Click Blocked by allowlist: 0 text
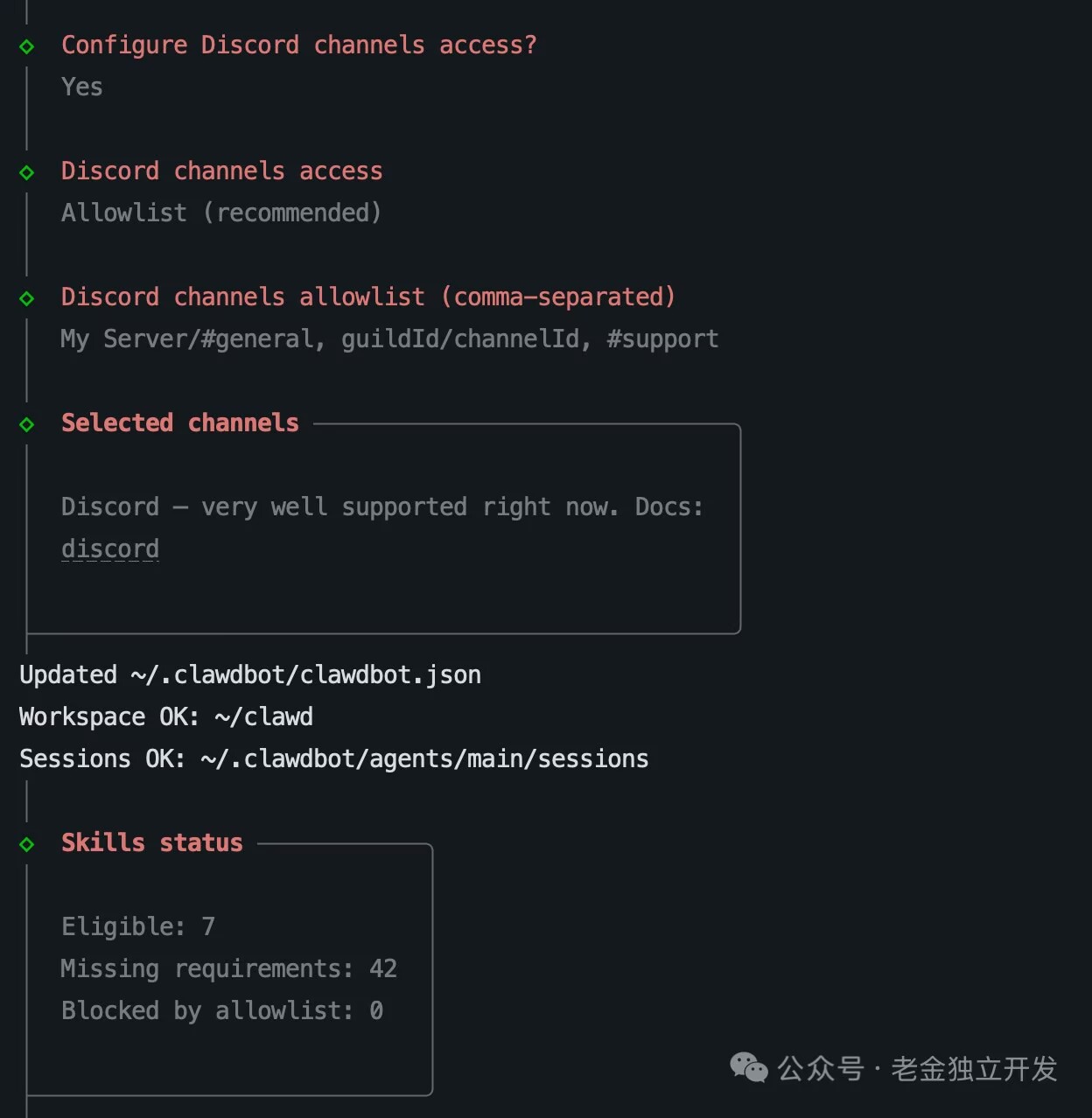This screenshot has height=1118, width=1092. point(221,1010)
